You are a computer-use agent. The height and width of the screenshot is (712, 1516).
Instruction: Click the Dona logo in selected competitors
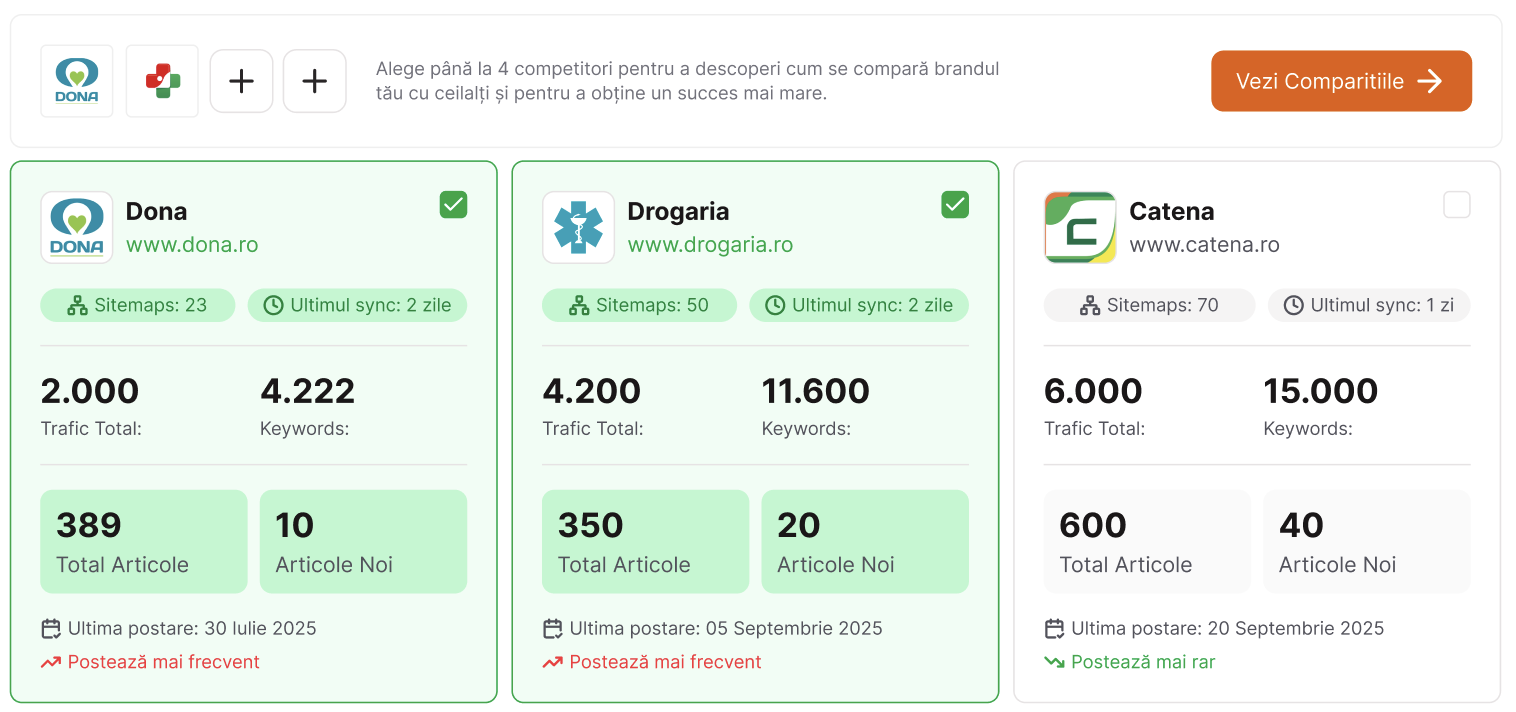pyautogui.click(x=77, y=81)
